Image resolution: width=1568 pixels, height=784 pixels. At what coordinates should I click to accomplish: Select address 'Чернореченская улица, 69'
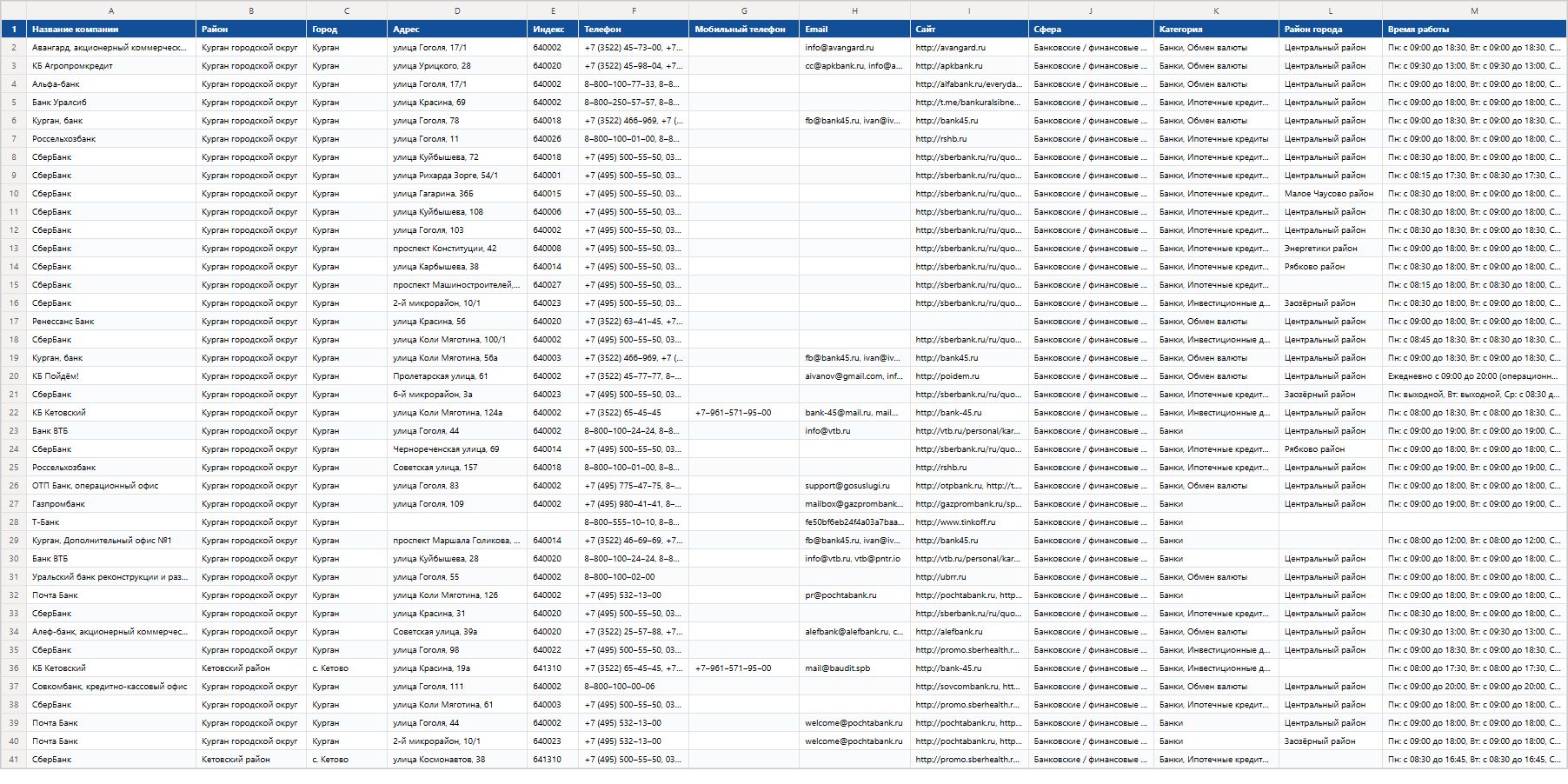[x=457, y=448]
